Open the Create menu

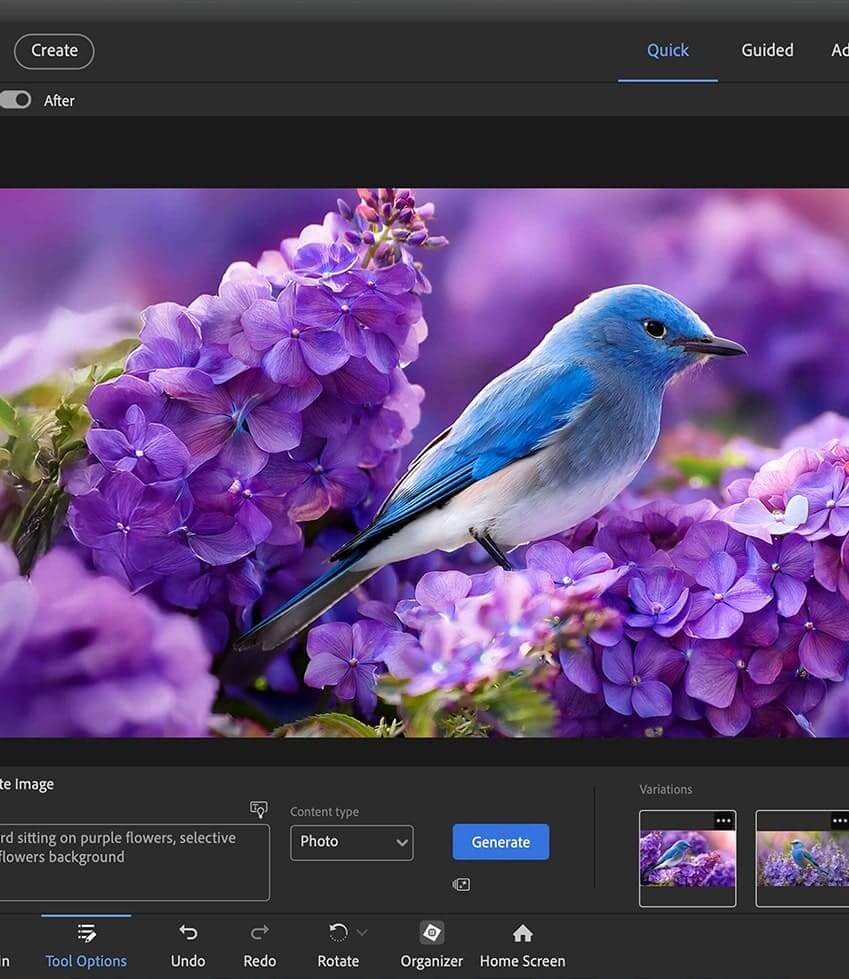[x=54, y=51]
